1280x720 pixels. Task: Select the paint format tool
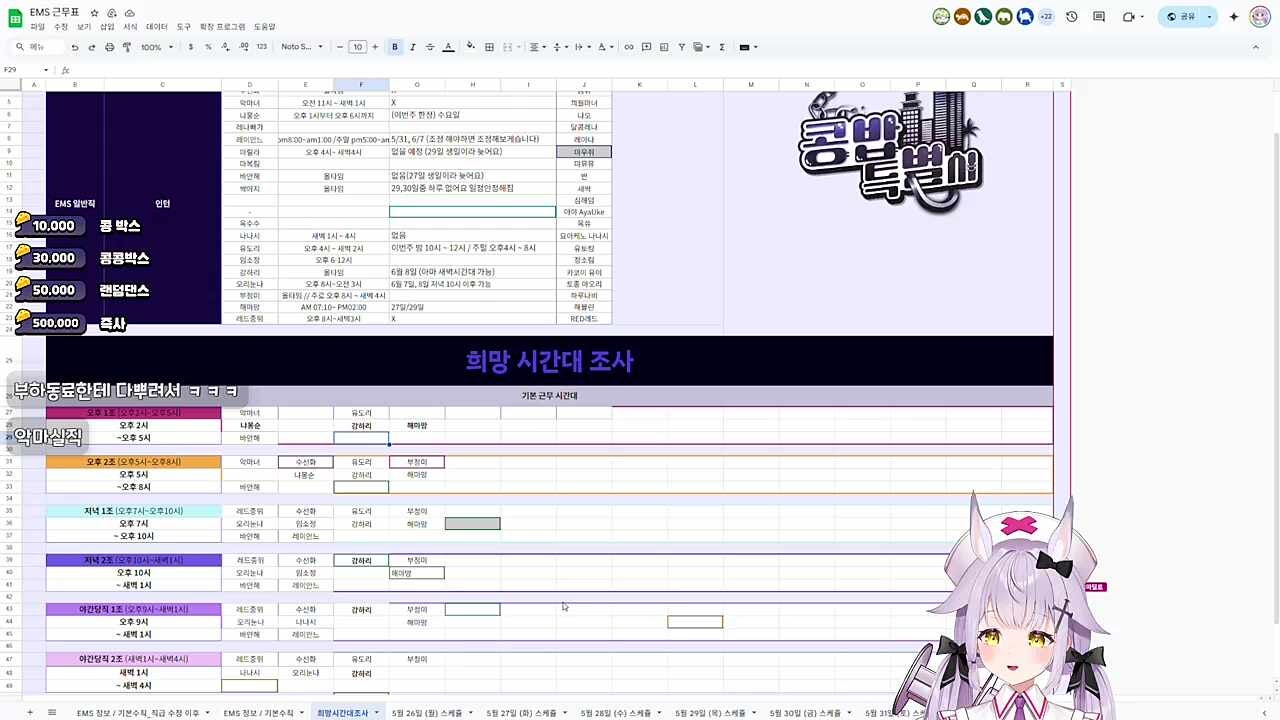coord(125,47)
